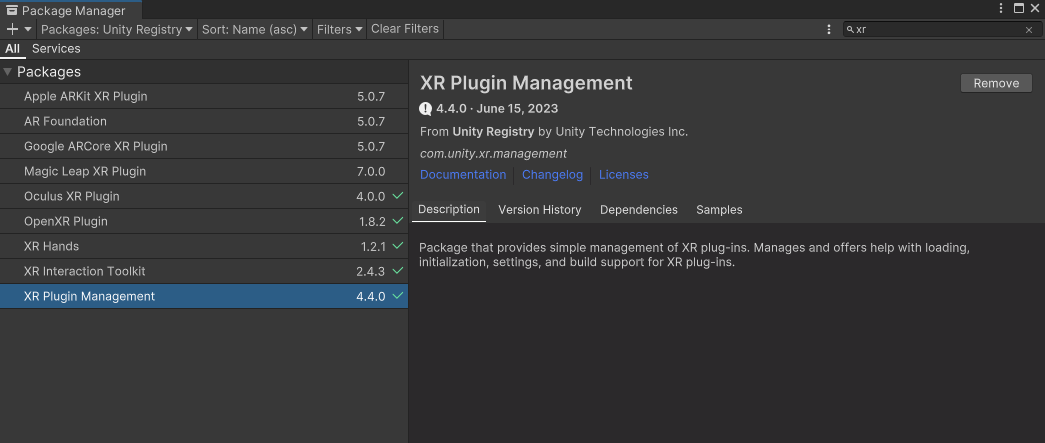The height and width of the screenshot is (443, 1045).
Task: Clear the search text with the x icon
Action: click(x=1029, y=29)
